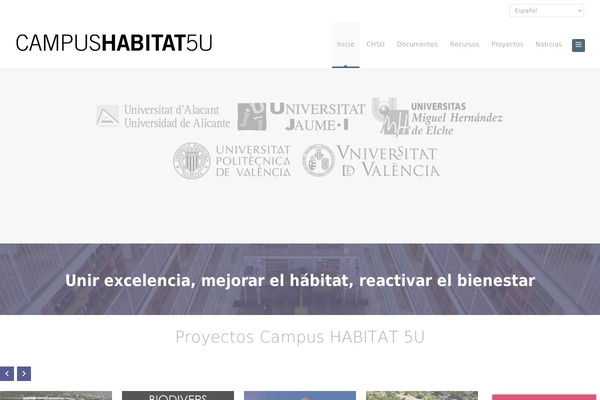Click the Universitat d'Alacant logo
Screen dimensions: 600x400
[163, 116]
